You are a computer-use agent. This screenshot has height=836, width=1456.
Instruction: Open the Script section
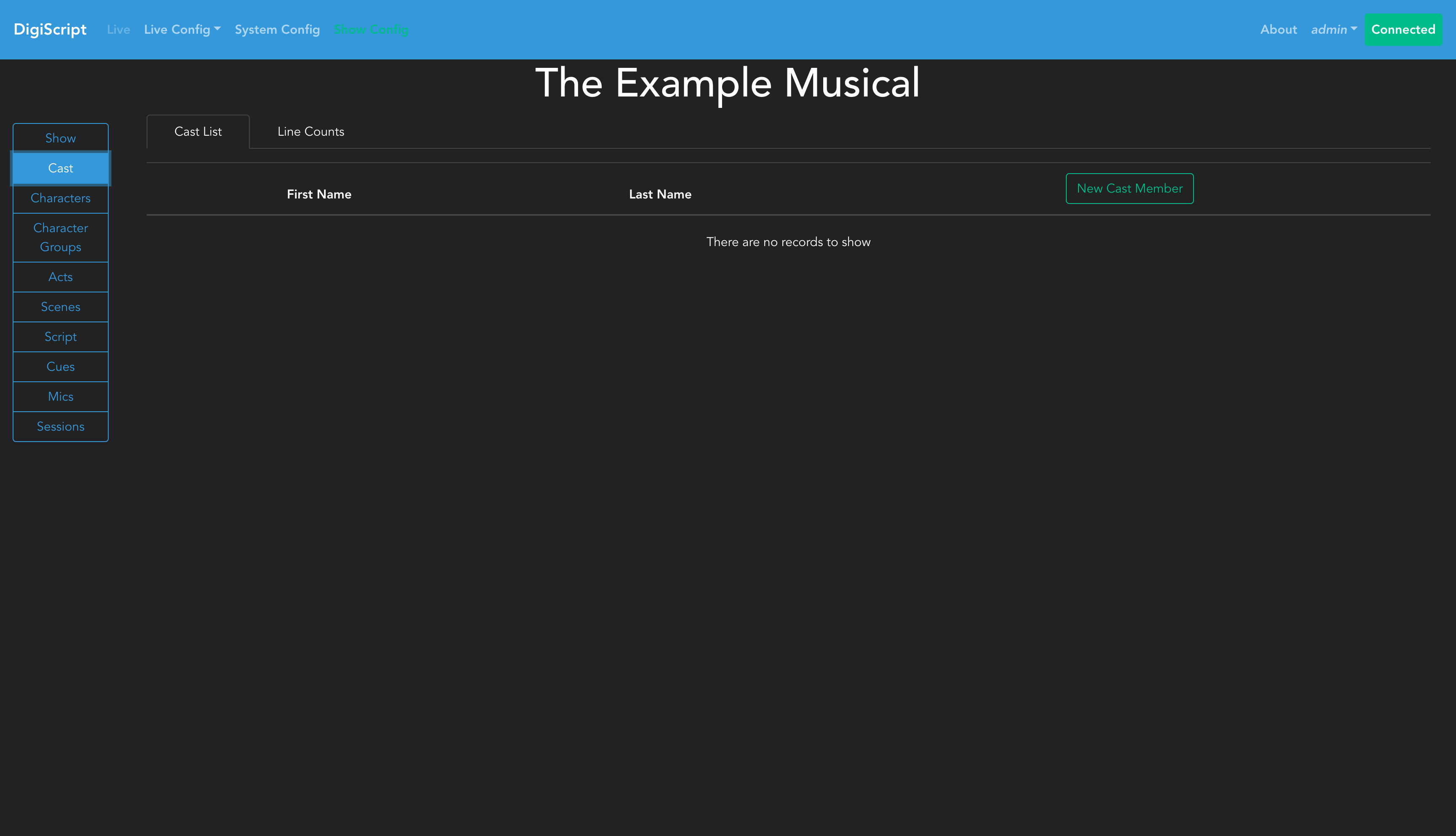(60, 337)
